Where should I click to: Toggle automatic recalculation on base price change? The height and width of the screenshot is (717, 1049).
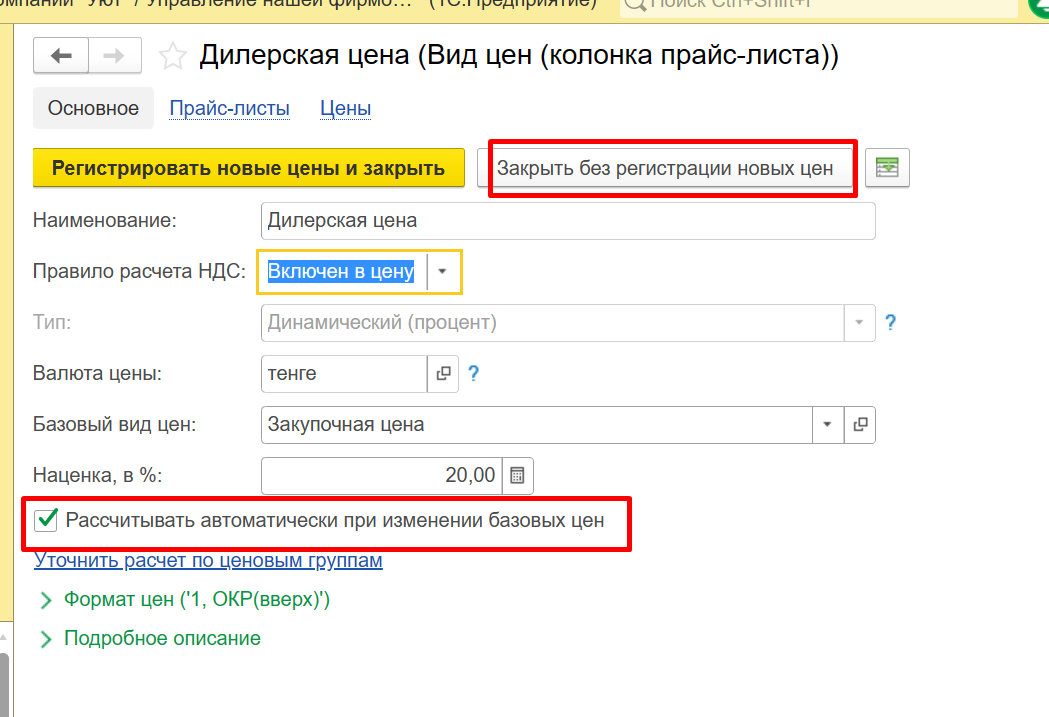coord(46,520)
